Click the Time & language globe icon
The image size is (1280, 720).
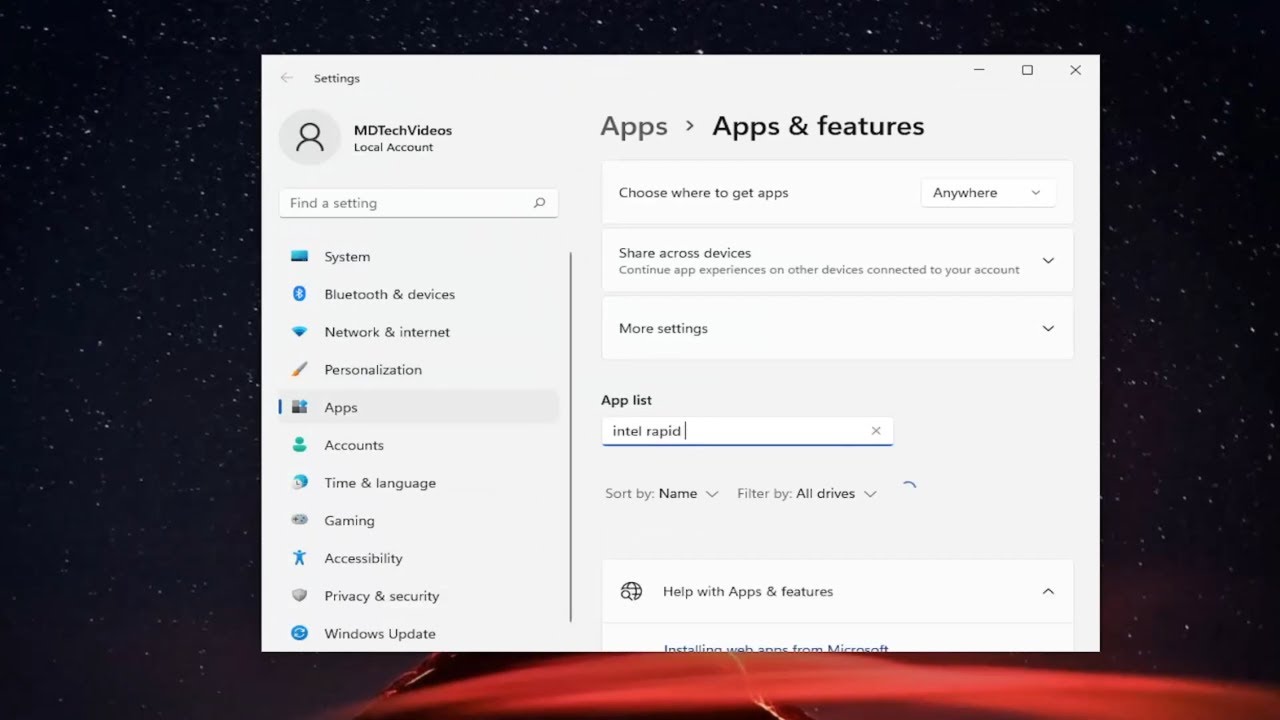coord(299,482)
